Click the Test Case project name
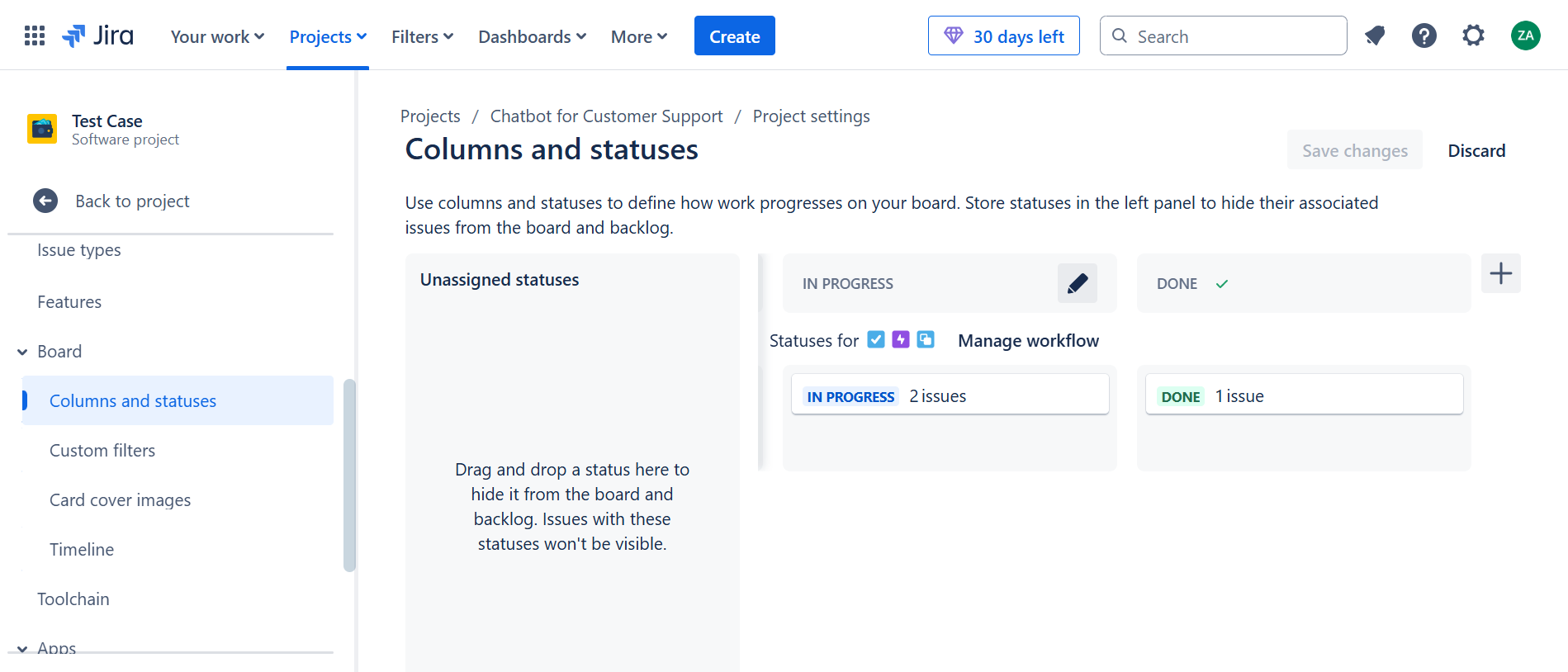Image resolution: width=1568 pixels, height=672 pixels. click(x=107, y=121)
